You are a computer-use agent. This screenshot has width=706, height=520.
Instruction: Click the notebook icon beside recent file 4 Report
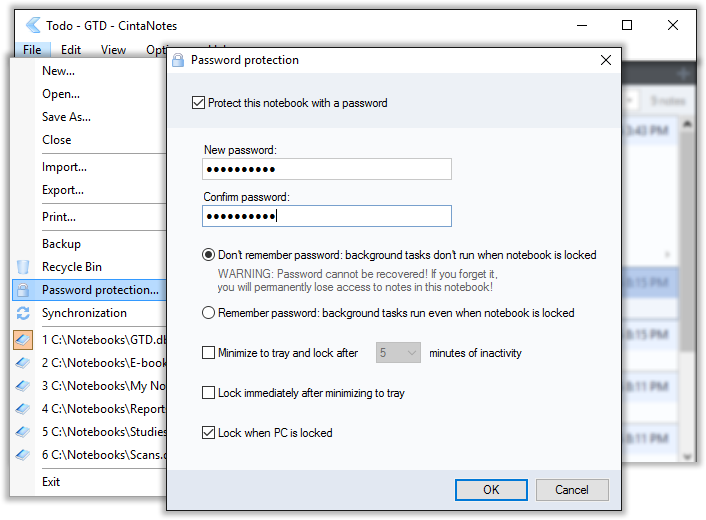click(x=23, y=409)
